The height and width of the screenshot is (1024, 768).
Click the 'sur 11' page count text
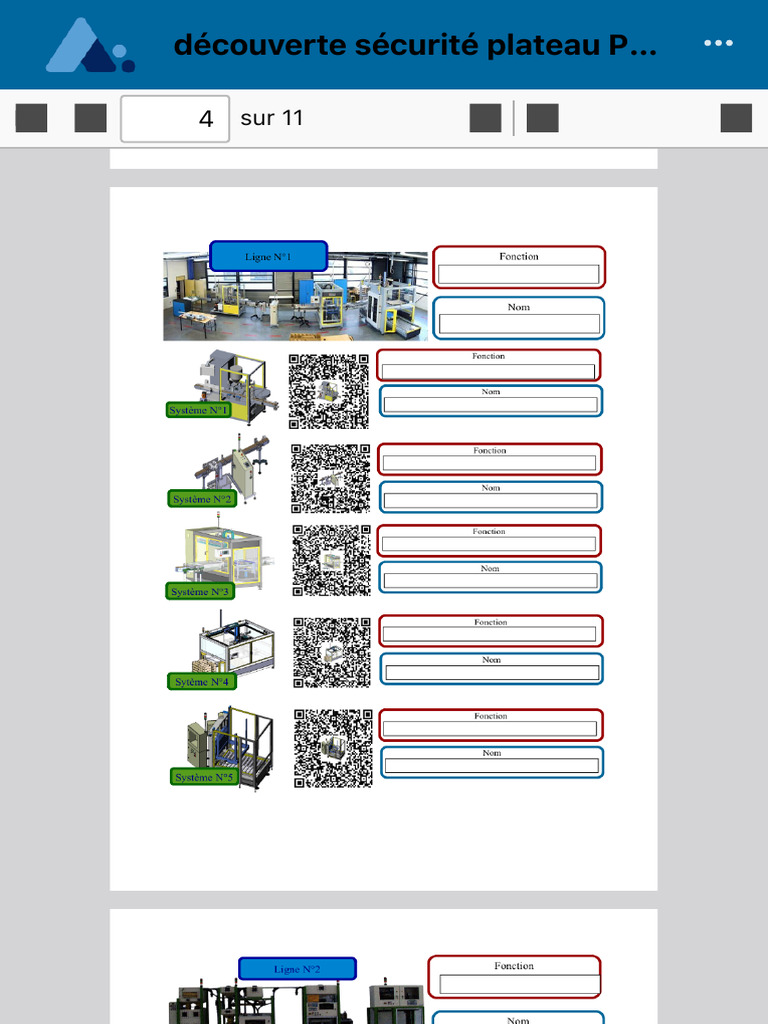272,118
